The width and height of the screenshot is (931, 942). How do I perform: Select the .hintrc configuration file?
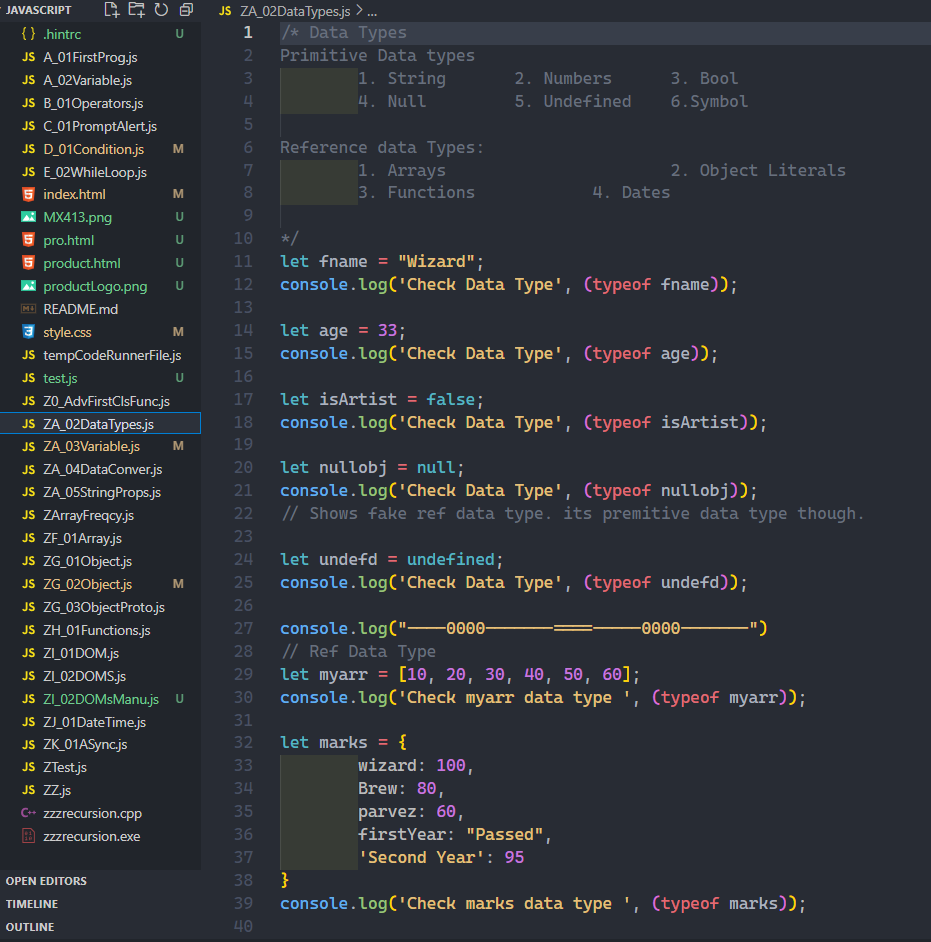(x=61, y=34)
